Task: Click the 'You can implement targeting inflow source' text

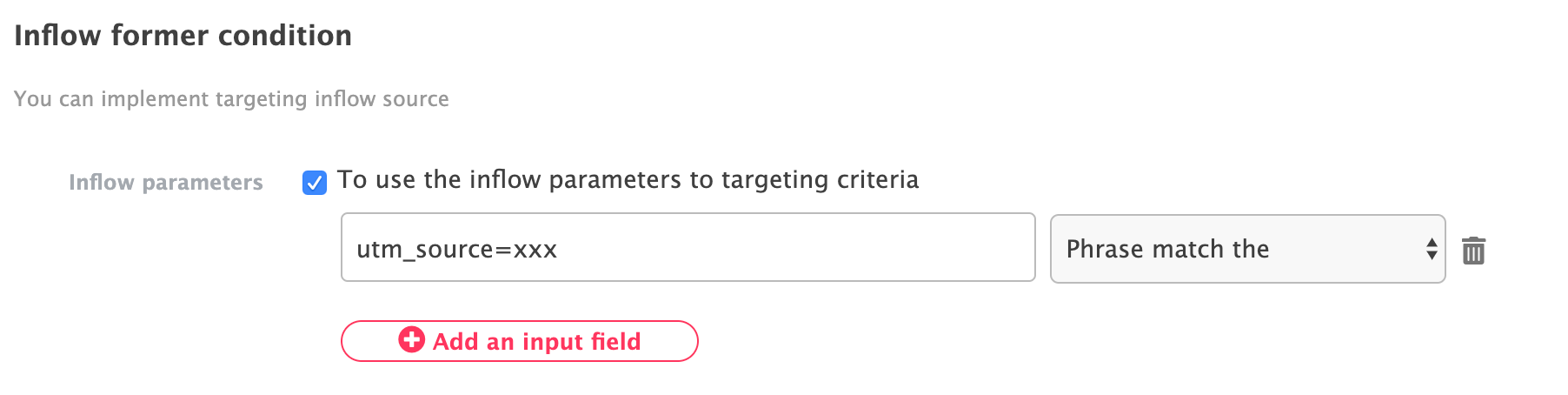Action: pyautogui.click(x=231, y=99)
